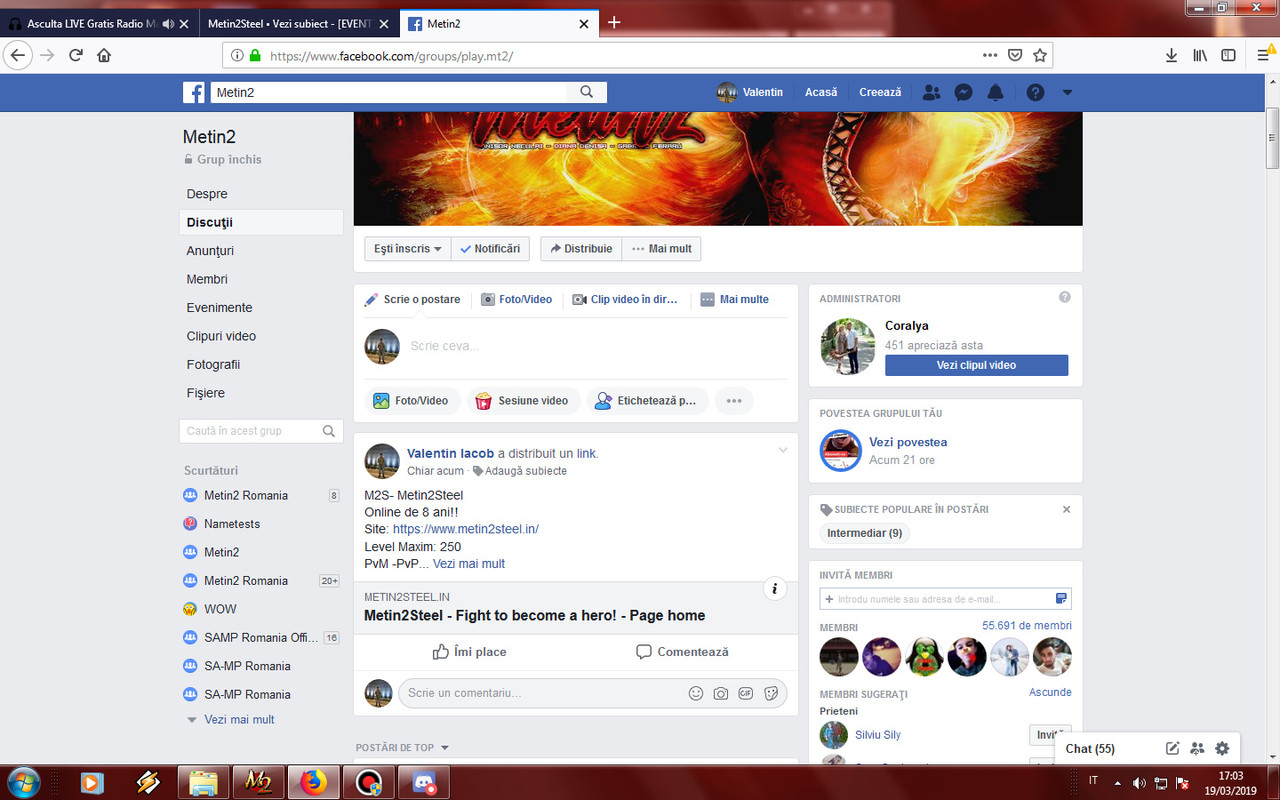Open a new tab with plus button
The width and height of the screenshot is (1280, 800).
click(x=614, y=22)
